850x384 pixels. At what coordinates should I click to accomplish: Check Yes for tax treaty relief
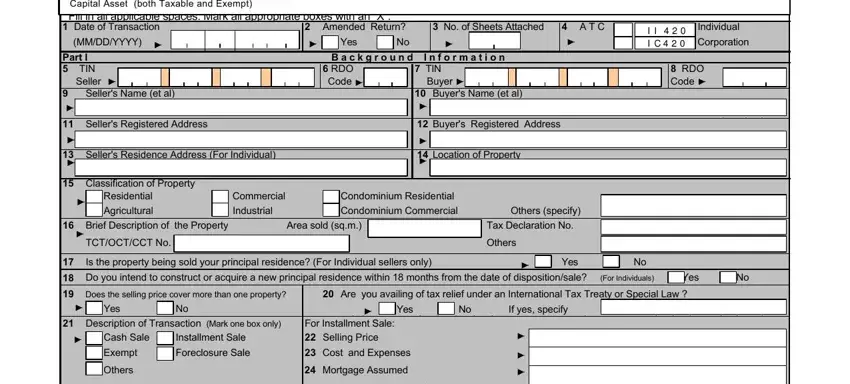click(x=387, y=309)
